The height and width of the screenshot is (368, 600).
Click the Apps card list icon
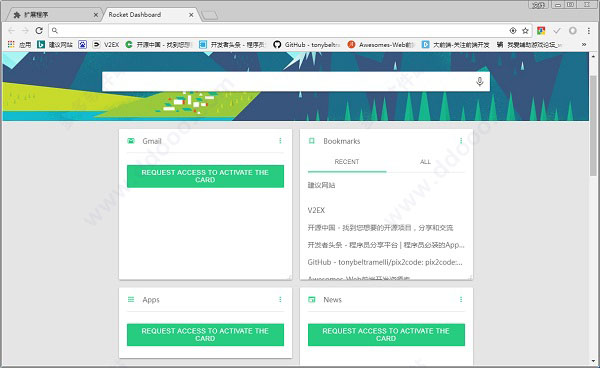[131, 299]
